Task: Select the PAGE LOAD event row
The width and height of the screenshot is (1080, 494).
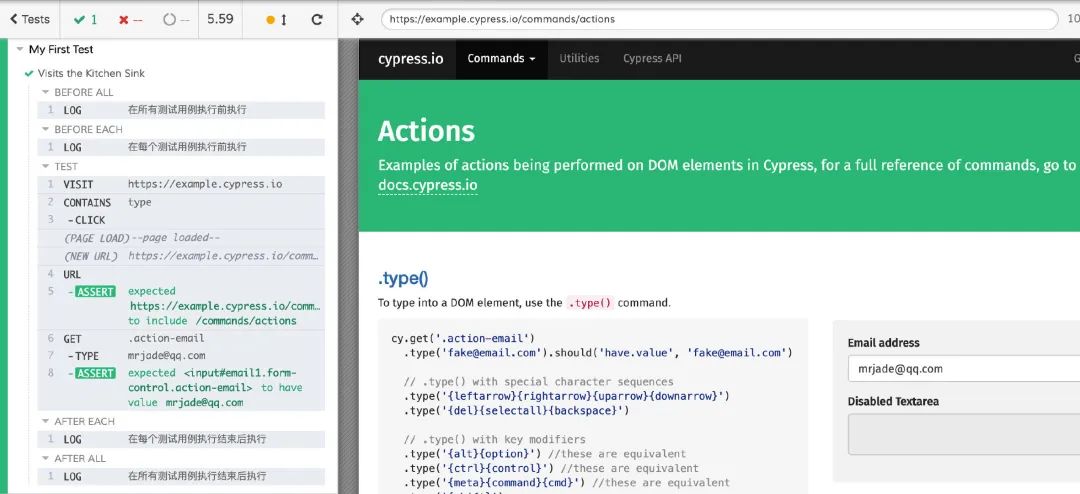Action: tap(181, 238)
